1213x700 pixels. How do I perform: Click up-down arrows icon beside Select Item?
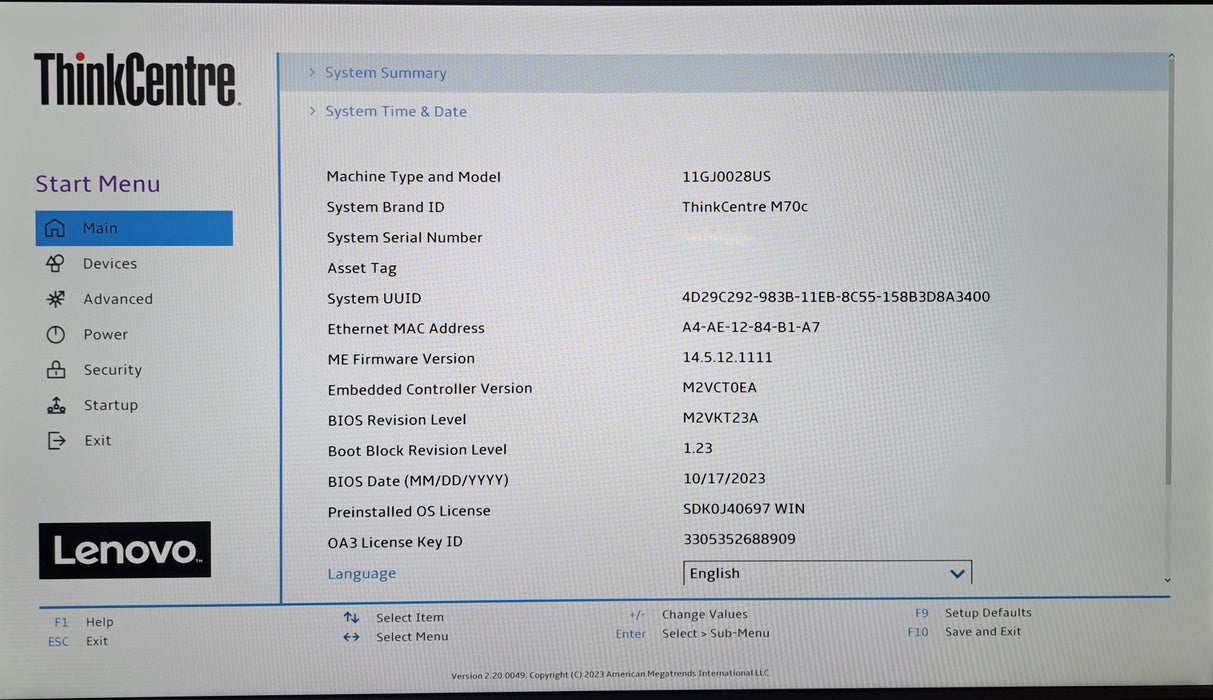click(351, 617)
